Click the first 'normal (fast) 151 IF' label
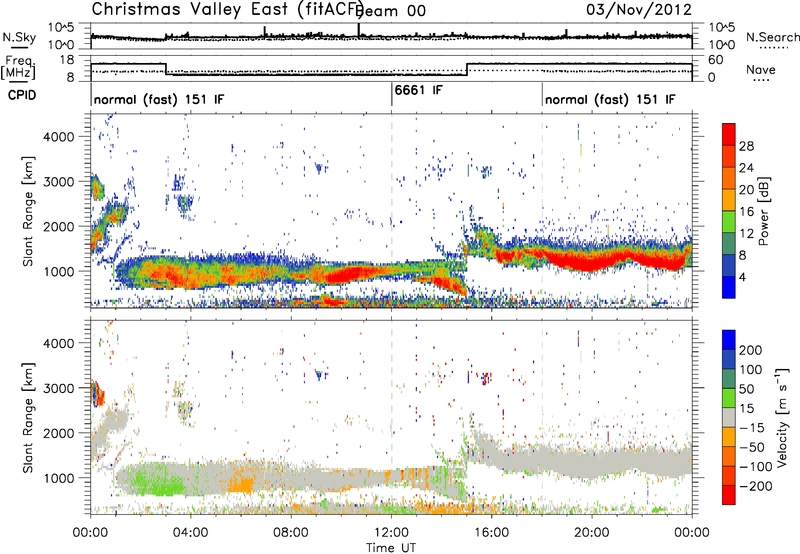The width and height of the screenshot is (800, 554). 159,99
